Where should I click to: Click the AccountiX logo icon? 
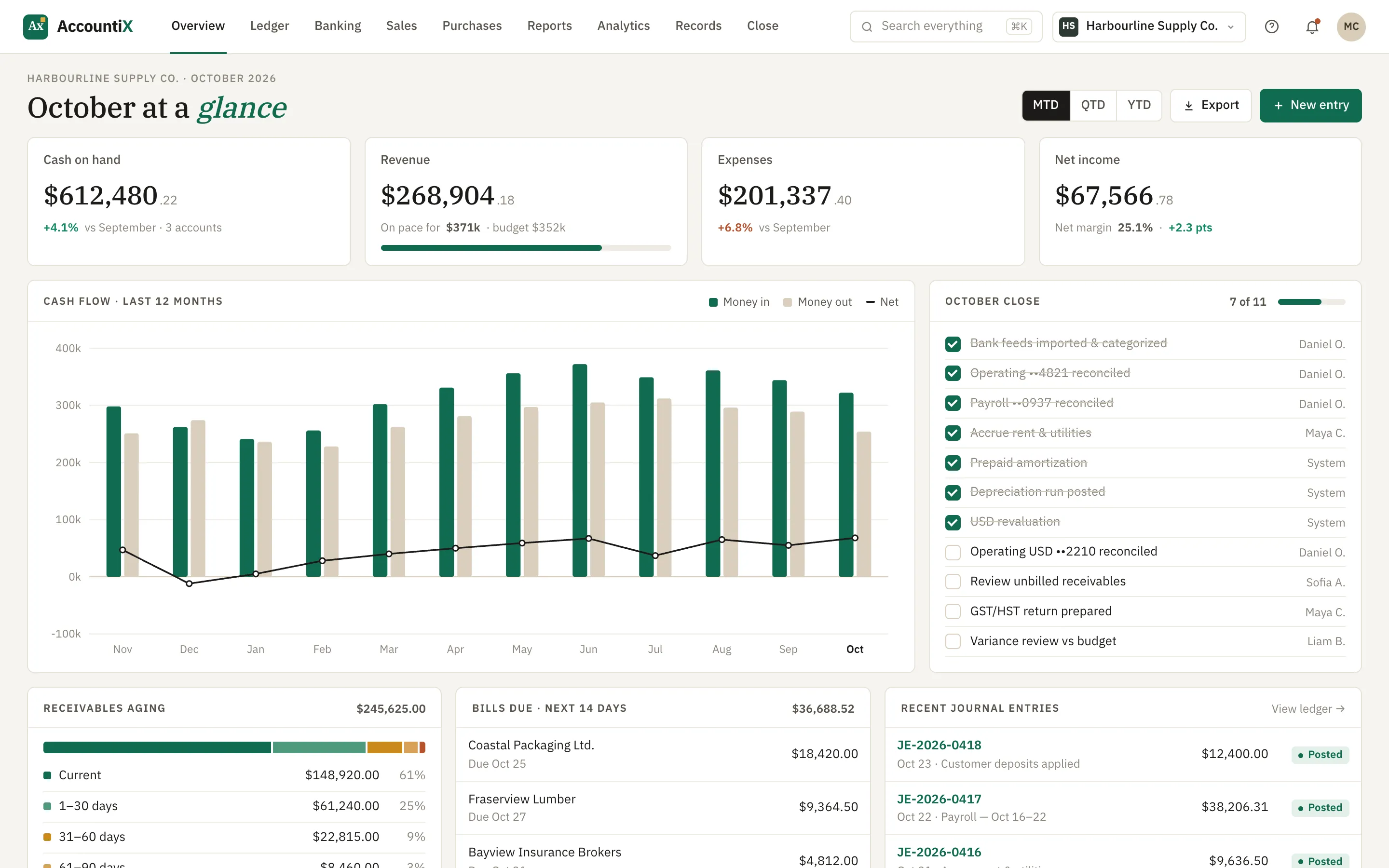coord(36,27)
